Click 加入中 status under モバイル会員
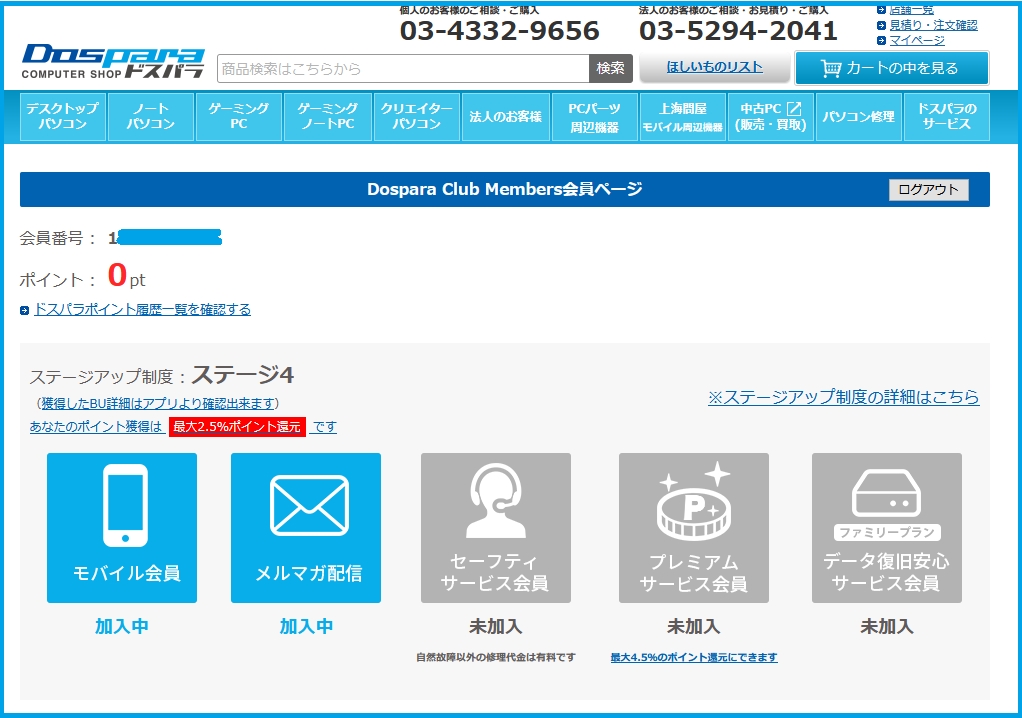 (122, 627)
